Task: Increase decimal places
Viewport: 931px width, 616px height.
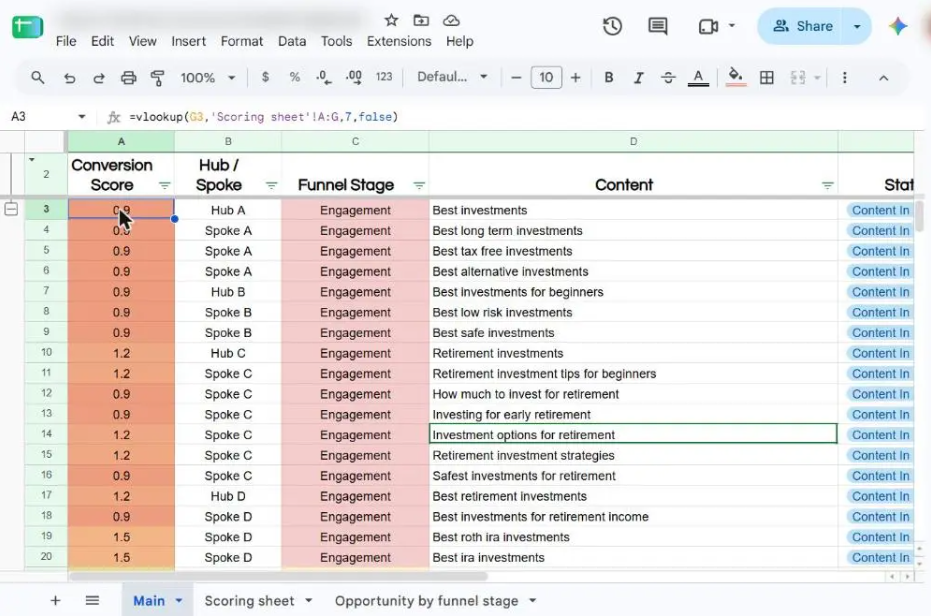Action: (354, 77)
